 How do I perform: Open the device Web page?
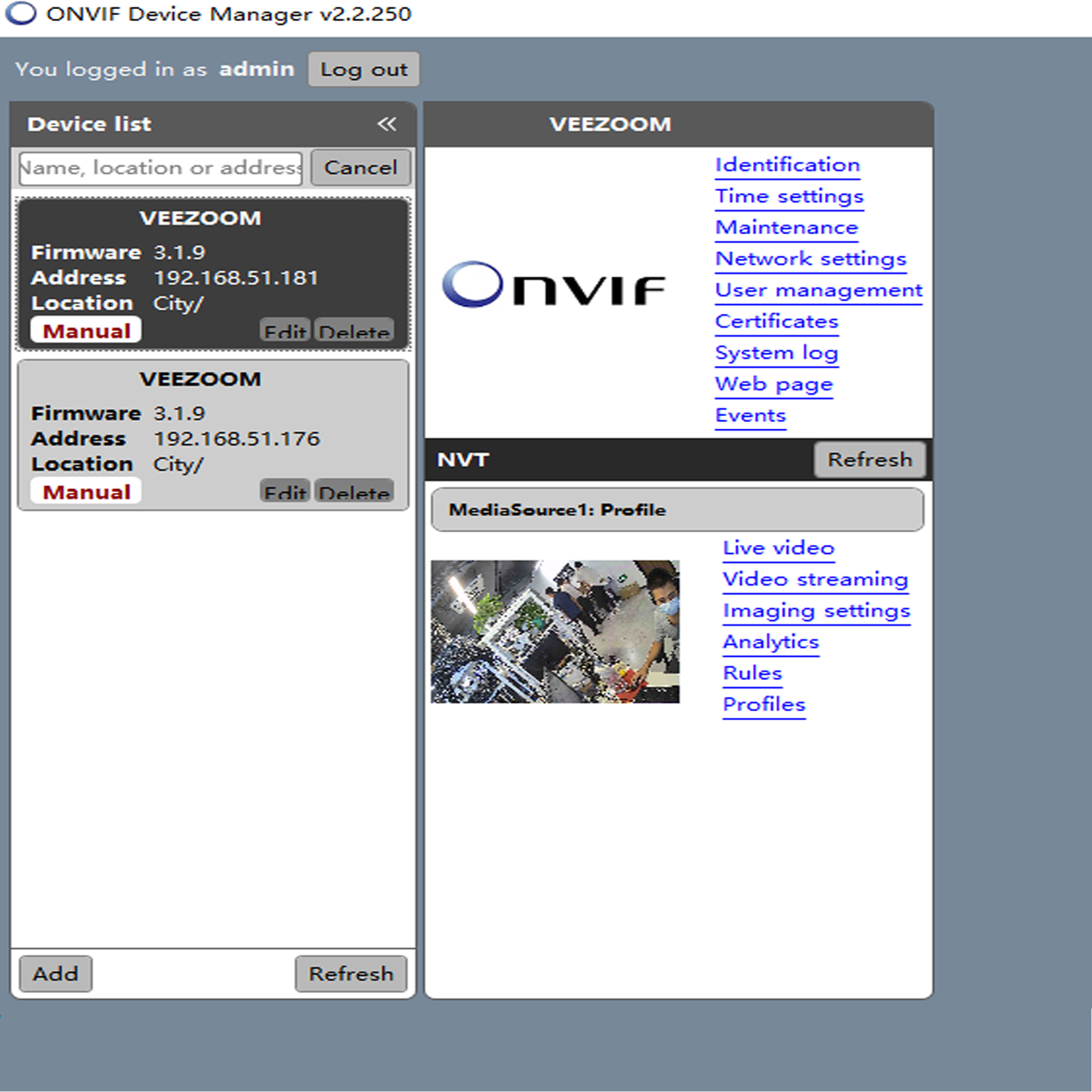tap(774, 384)
